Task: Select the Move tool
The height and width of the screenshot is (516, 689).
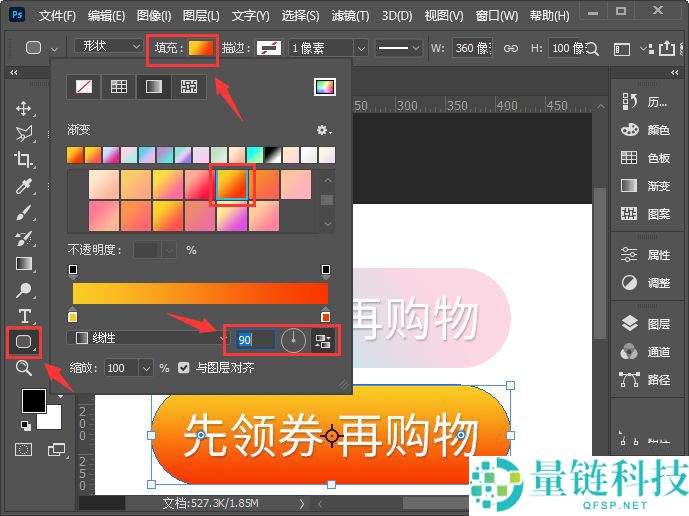Action: 24,108
